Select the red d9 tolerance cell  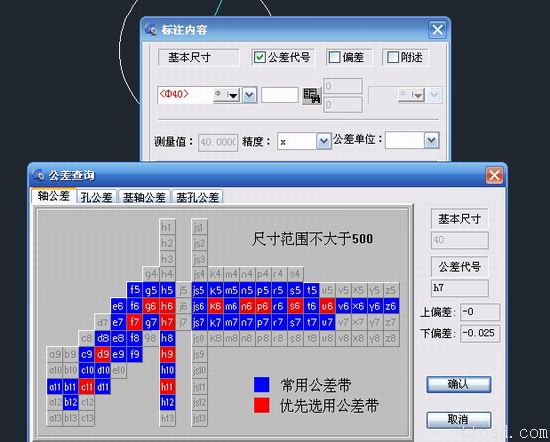click(x=103, y=354)
